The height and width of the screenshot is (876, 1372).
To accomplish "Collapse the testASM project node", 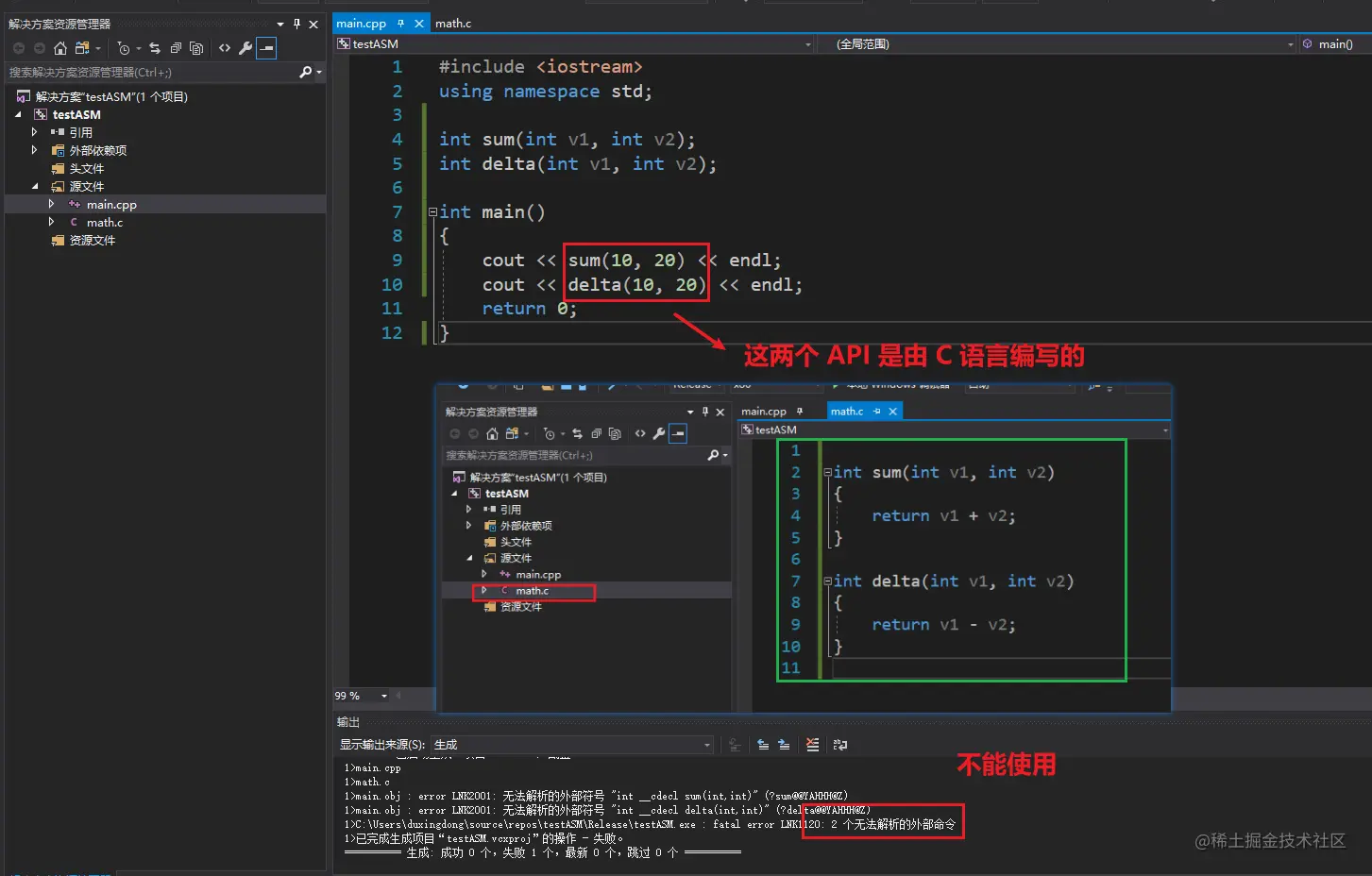I will point(18,114).
